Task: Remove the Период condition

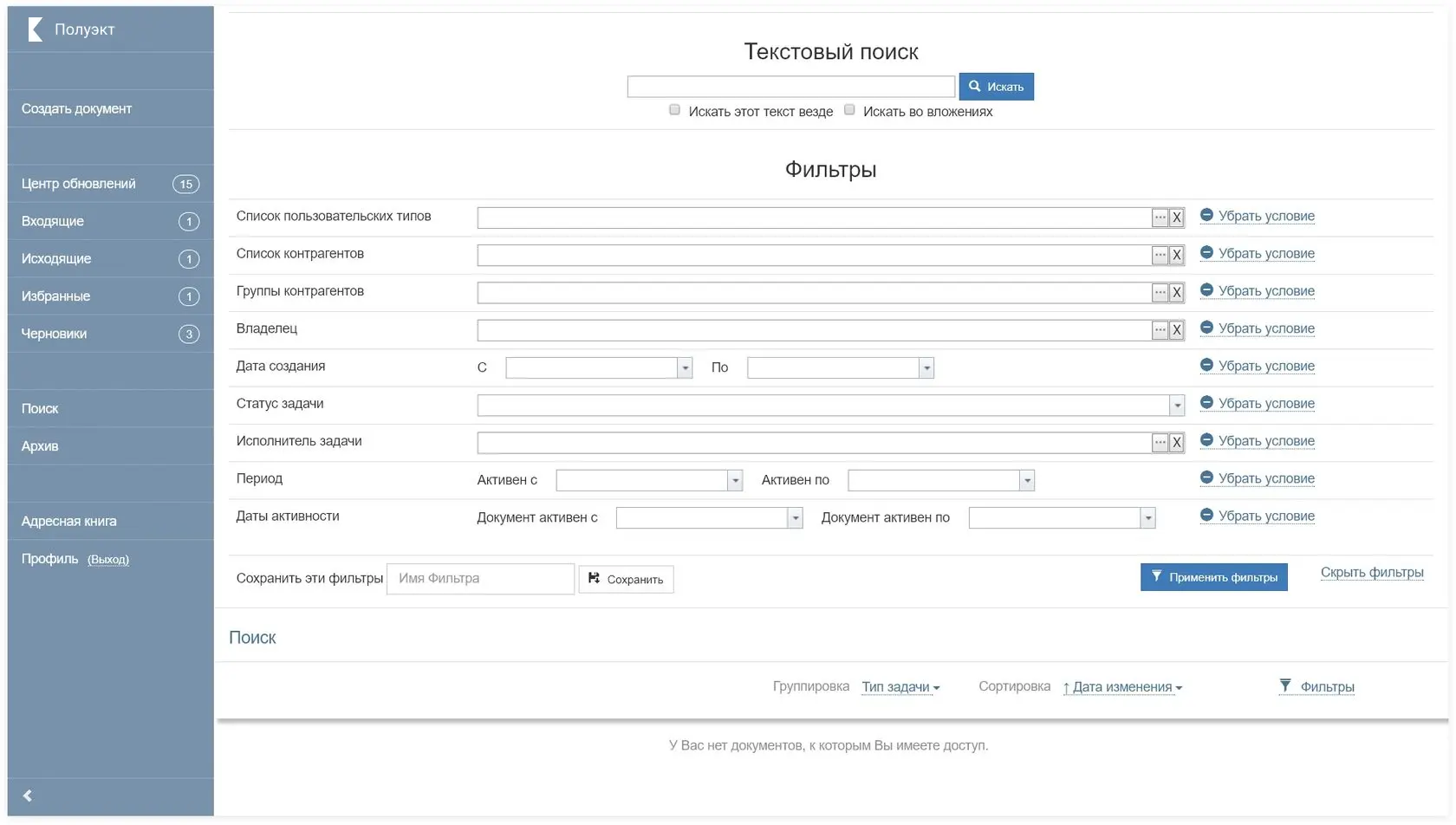Action: click(x=1258, y=478)
